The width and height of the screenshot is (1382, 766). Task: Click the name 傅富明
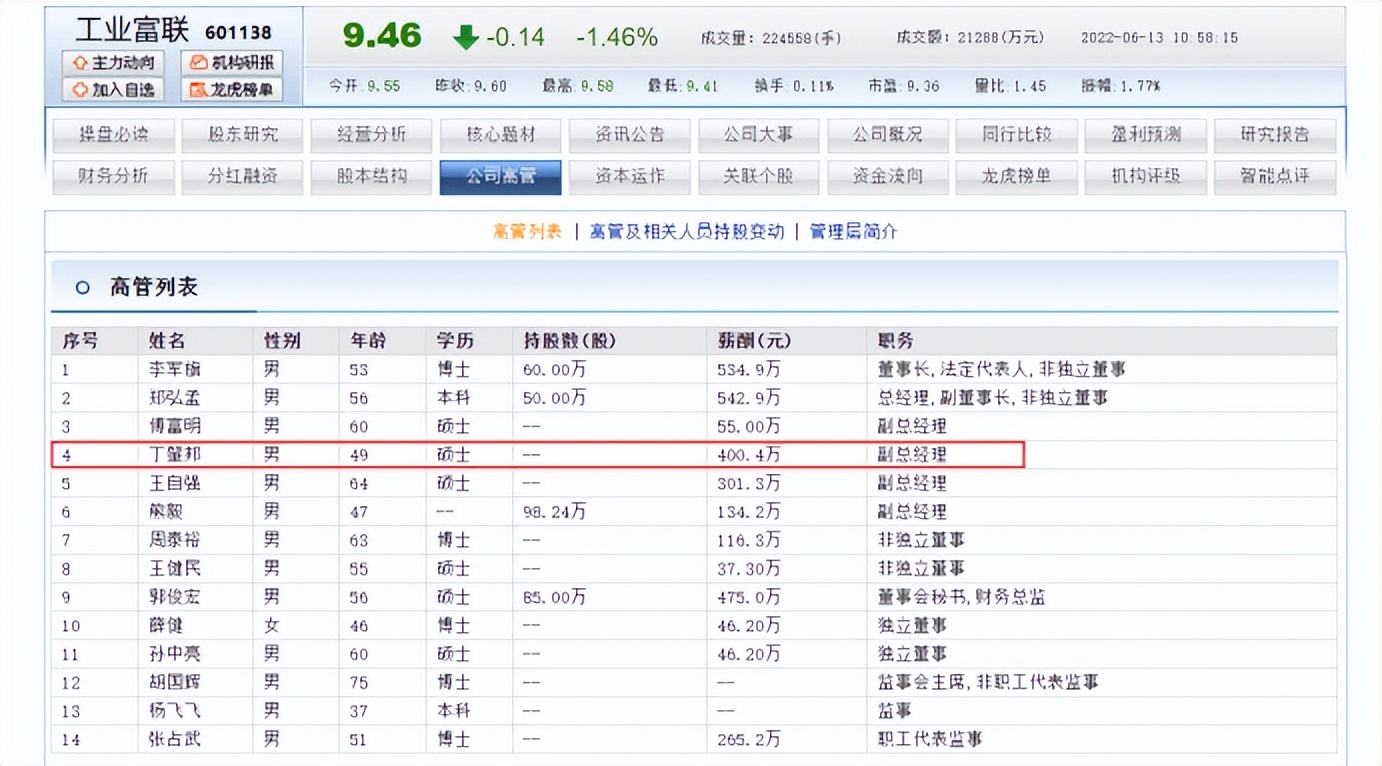click(175, 426)
